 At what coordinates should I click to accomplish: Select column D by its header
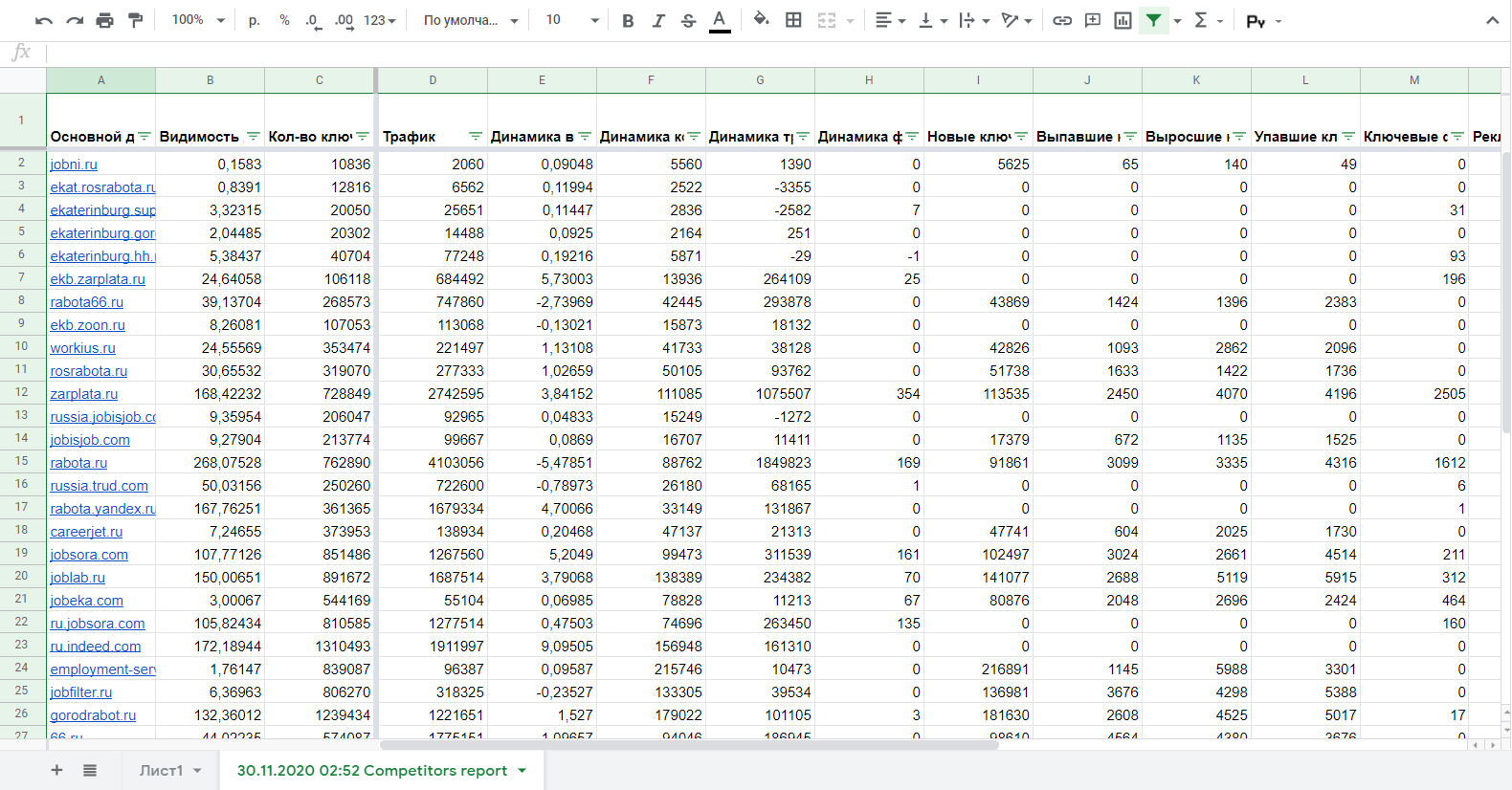point(433,80)
